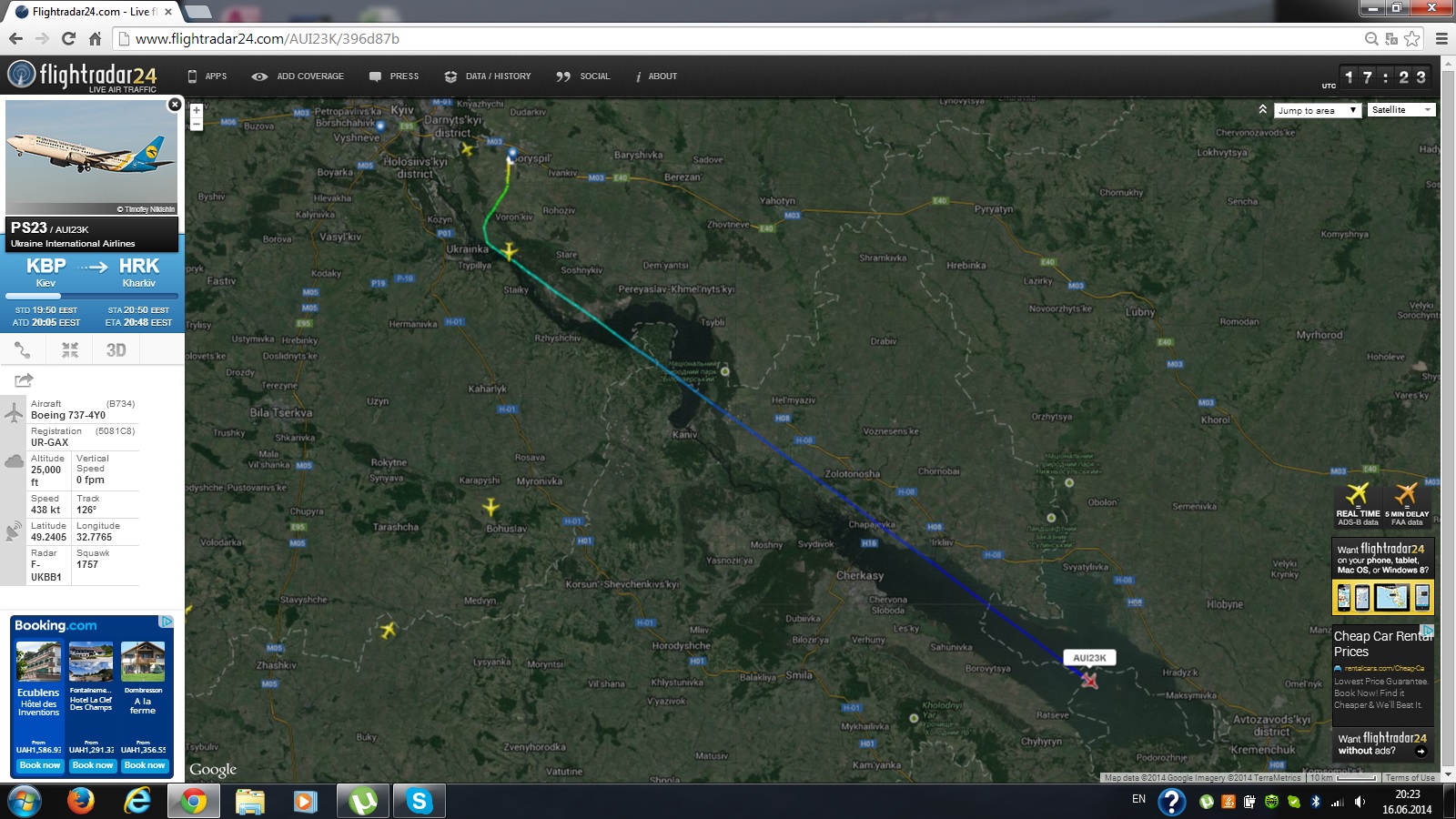
Task: Click the yellow plane near Bohuslav
Action: 490,506
